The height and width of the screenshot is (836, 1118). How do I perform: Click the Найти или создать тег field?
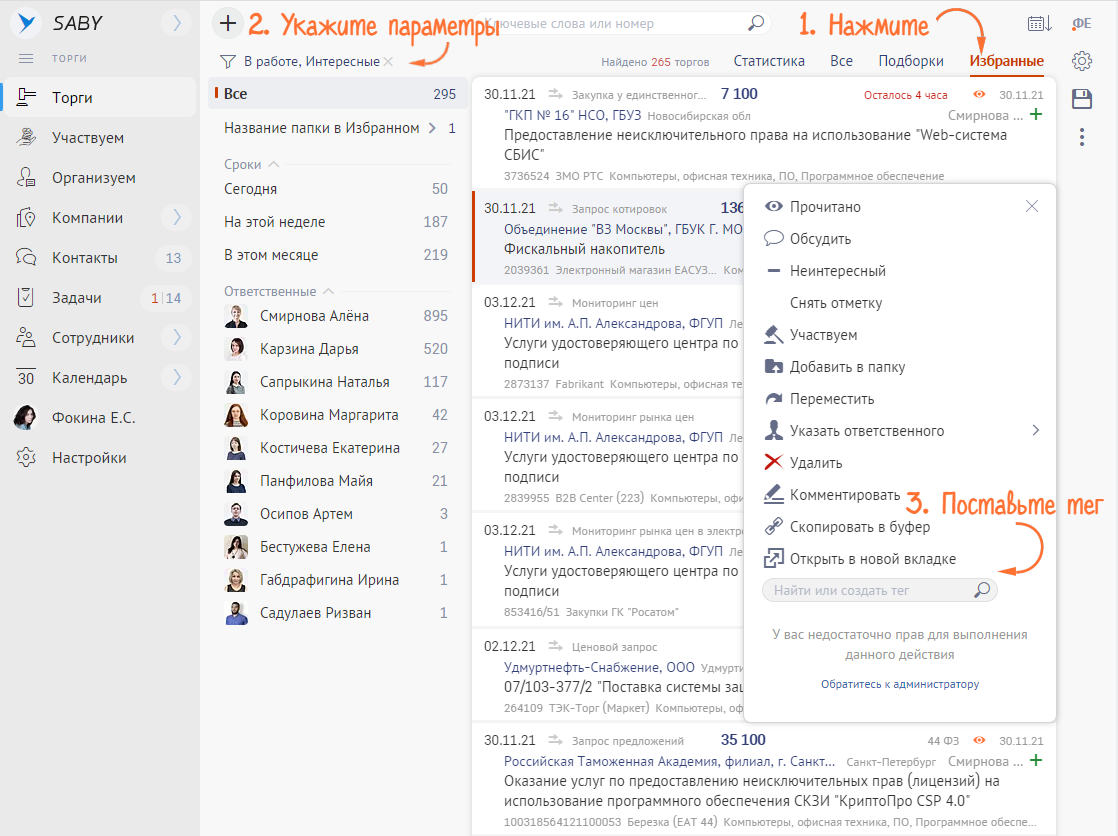(865, 591)
